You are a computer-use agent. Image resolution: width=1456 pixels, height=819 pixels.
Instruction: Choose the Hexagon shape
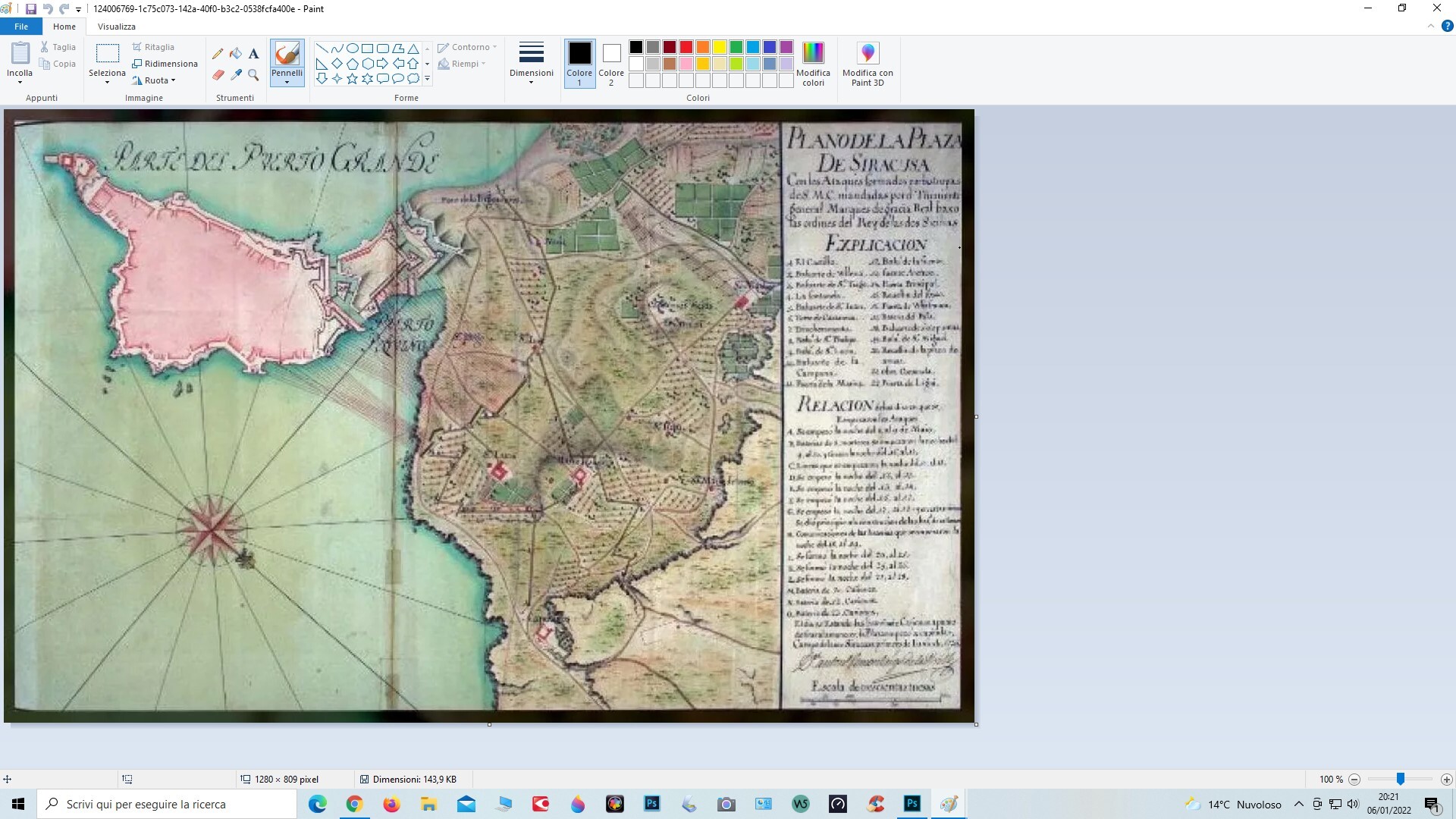(367, 64)
